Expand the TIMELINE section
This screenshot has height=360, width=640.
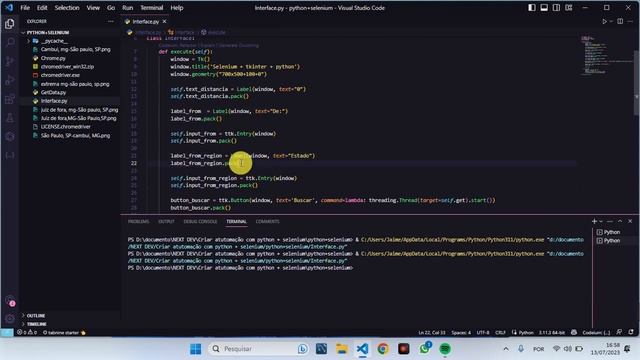pyautogui.click(x=37, y=324)
